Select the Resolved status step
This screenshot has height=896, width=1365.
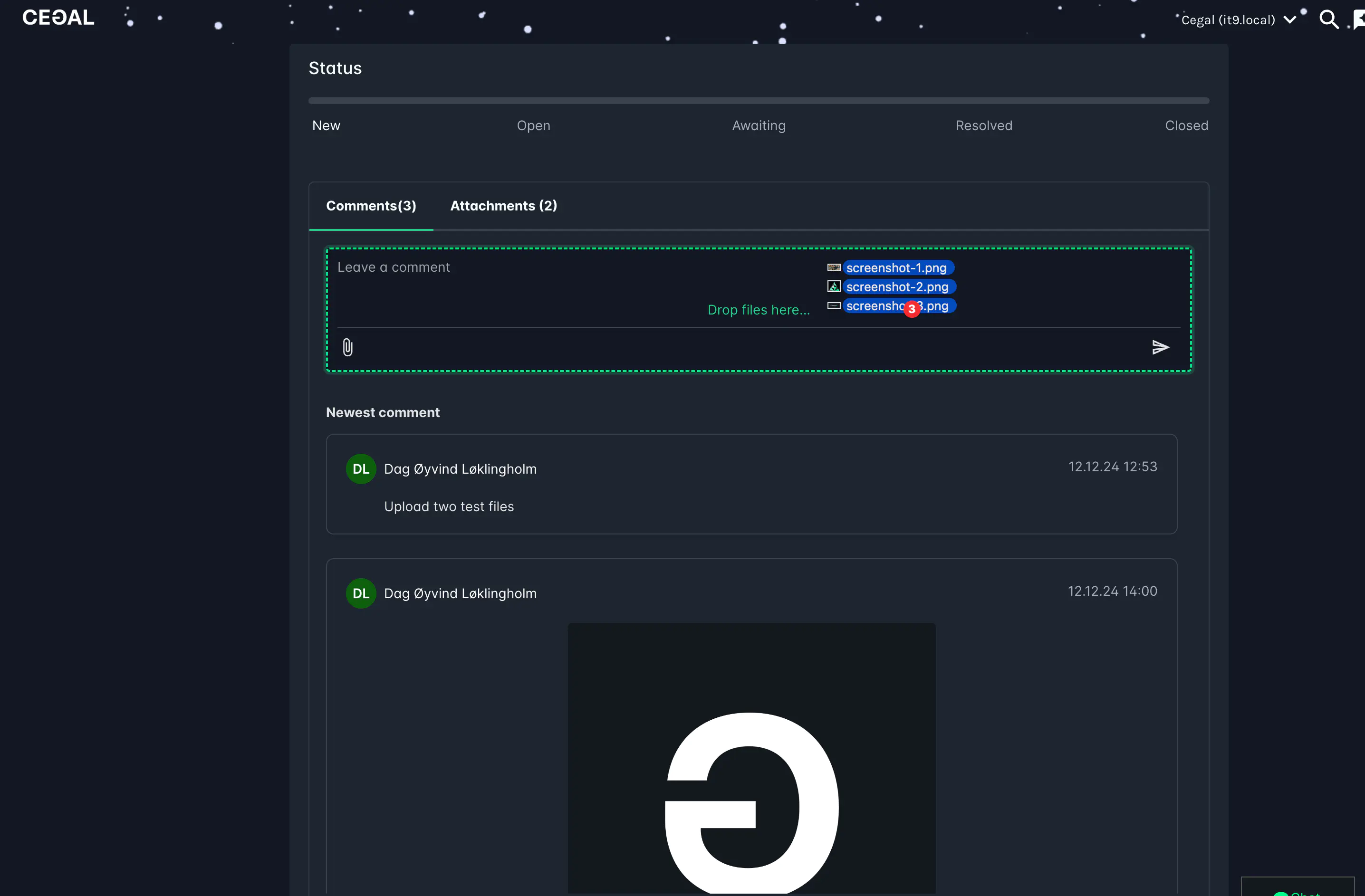(984, 125)
